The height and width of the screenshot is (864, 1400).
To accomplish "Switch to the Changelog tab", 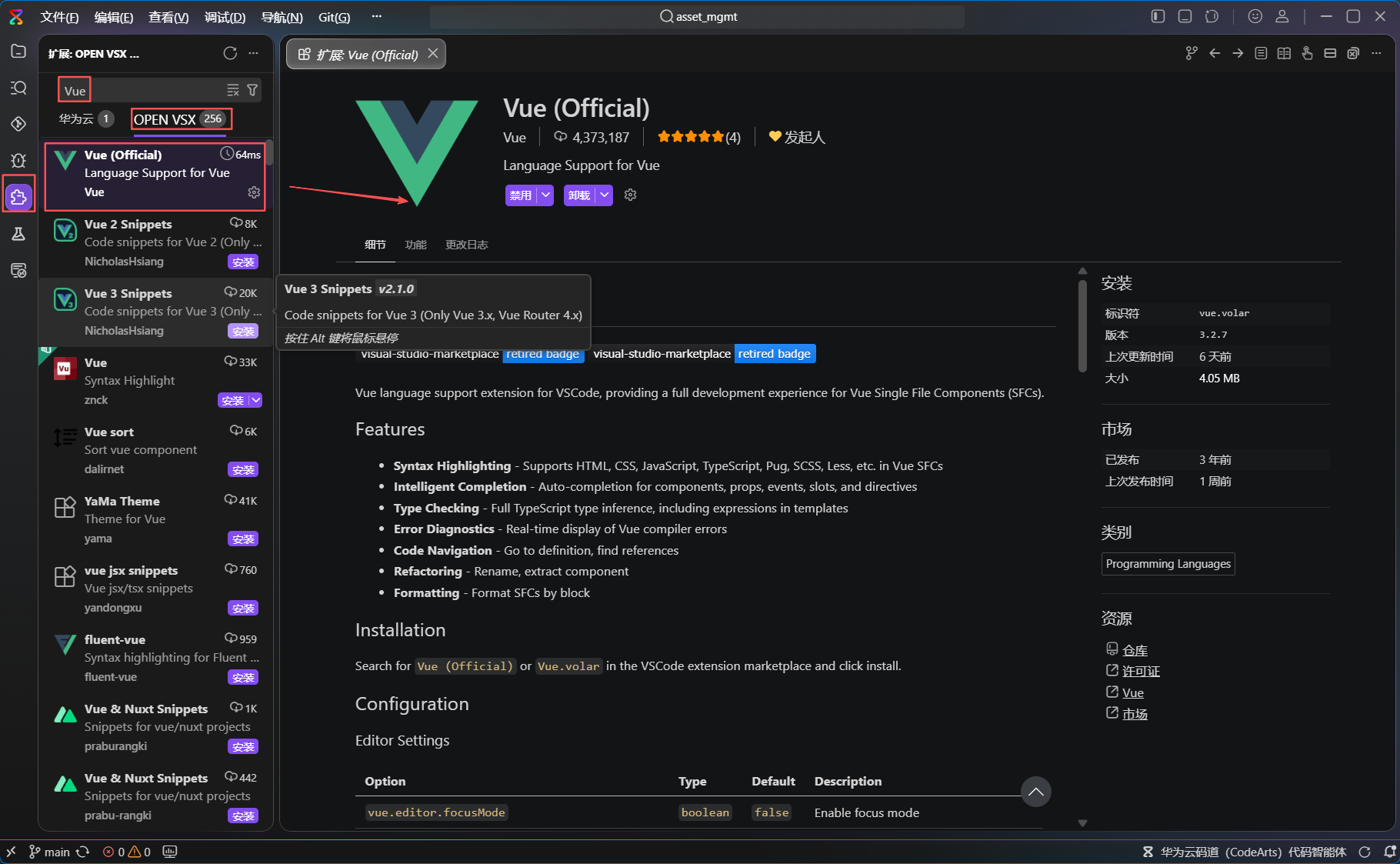I will click(x=466, y=245).
